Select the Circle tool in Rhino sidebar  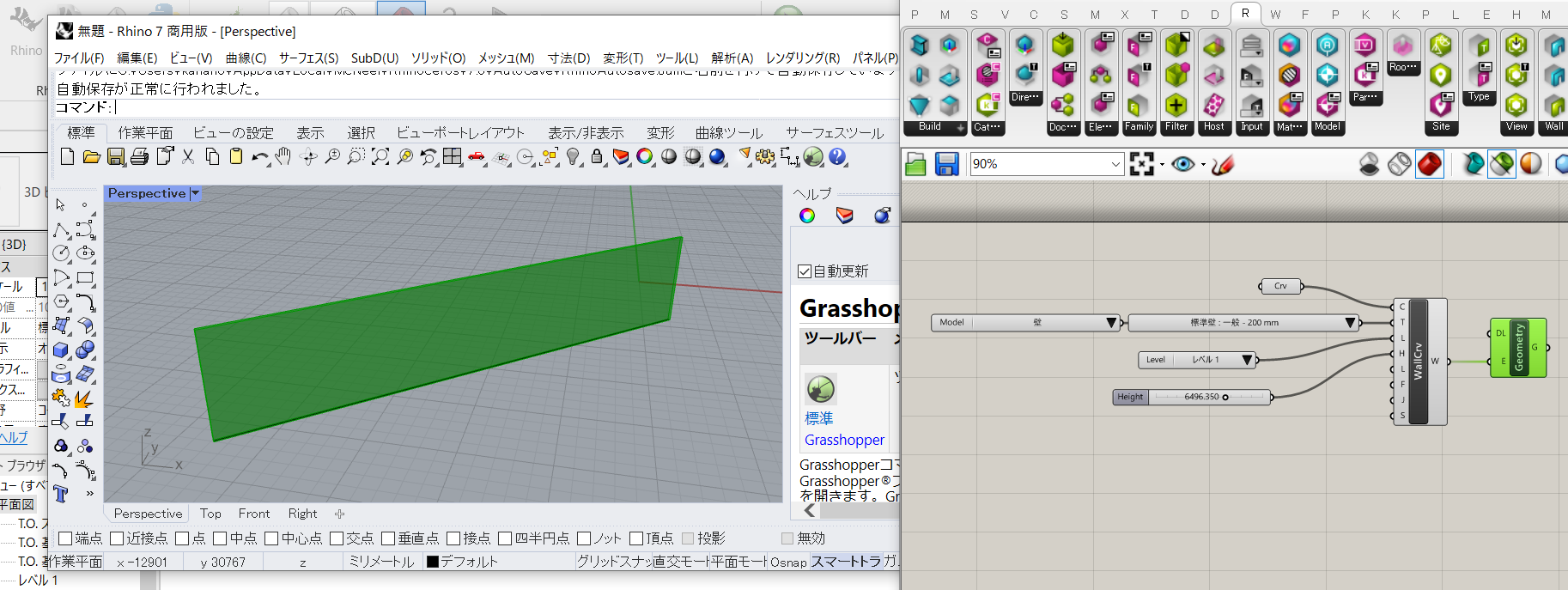(61, 253)
